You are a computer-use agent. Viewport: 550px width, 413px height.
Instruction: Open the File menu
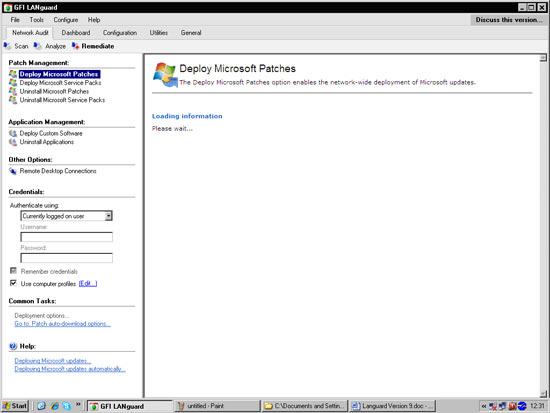click(x=15, y=20)
